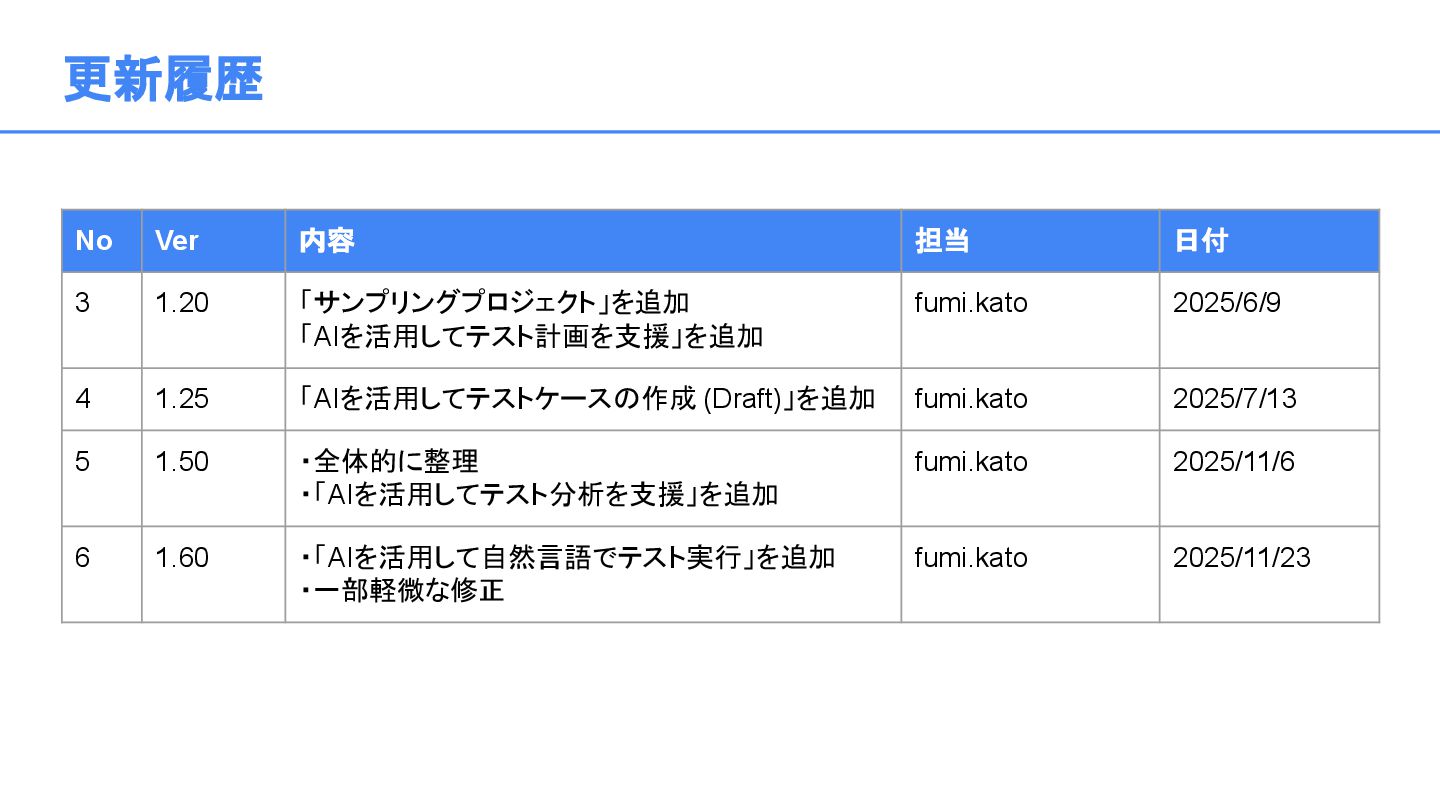Click the row number 4 cell

83,399
